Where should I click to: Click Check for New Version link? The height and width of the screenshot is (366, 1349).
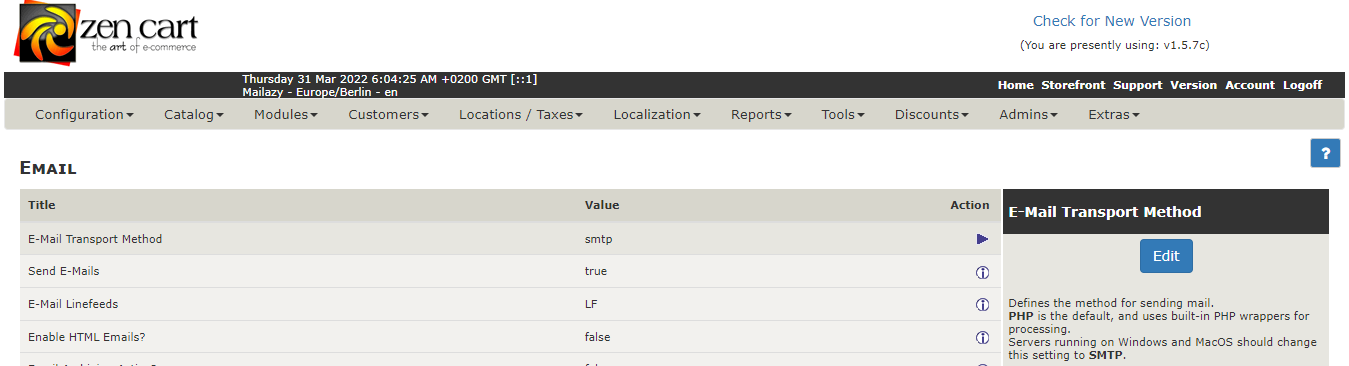coord(1111,21)
